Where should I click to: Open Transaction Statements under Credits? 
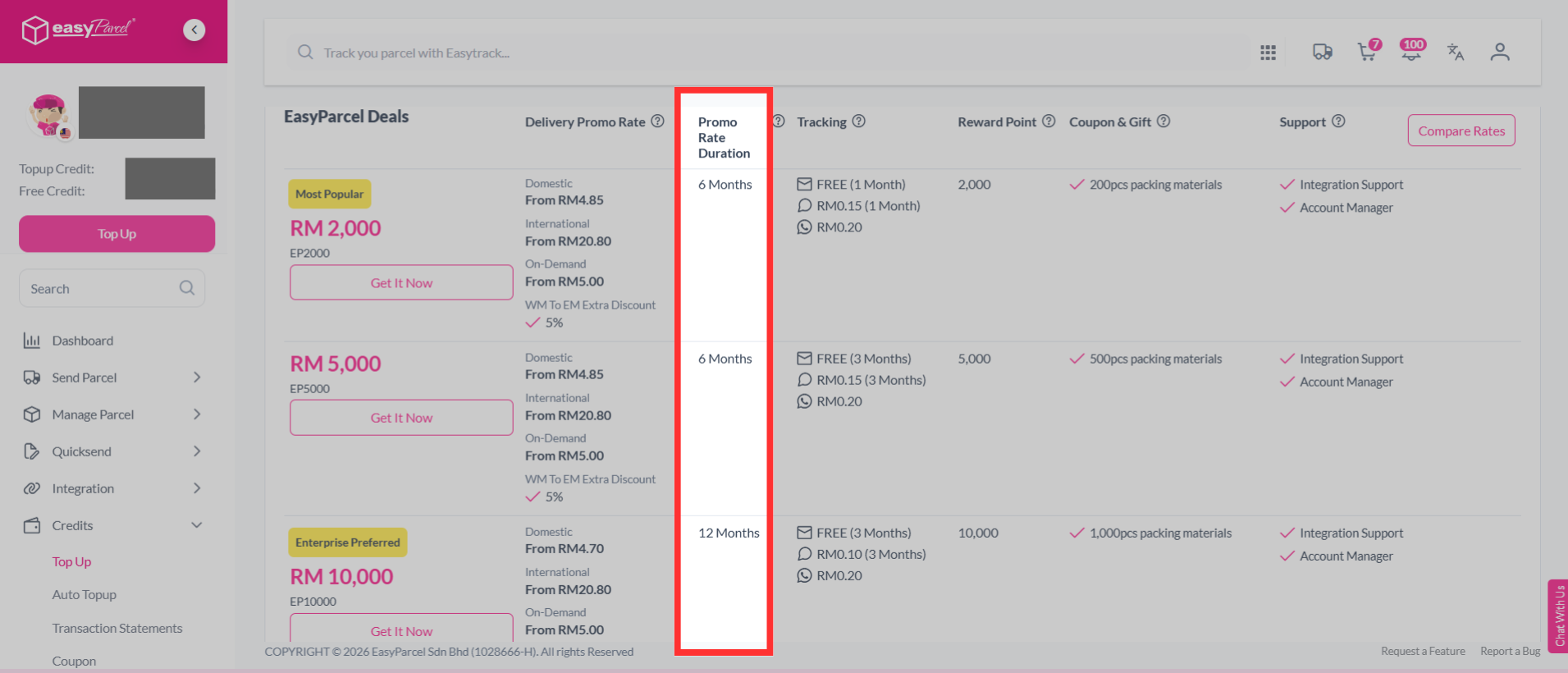pos(117,629)
